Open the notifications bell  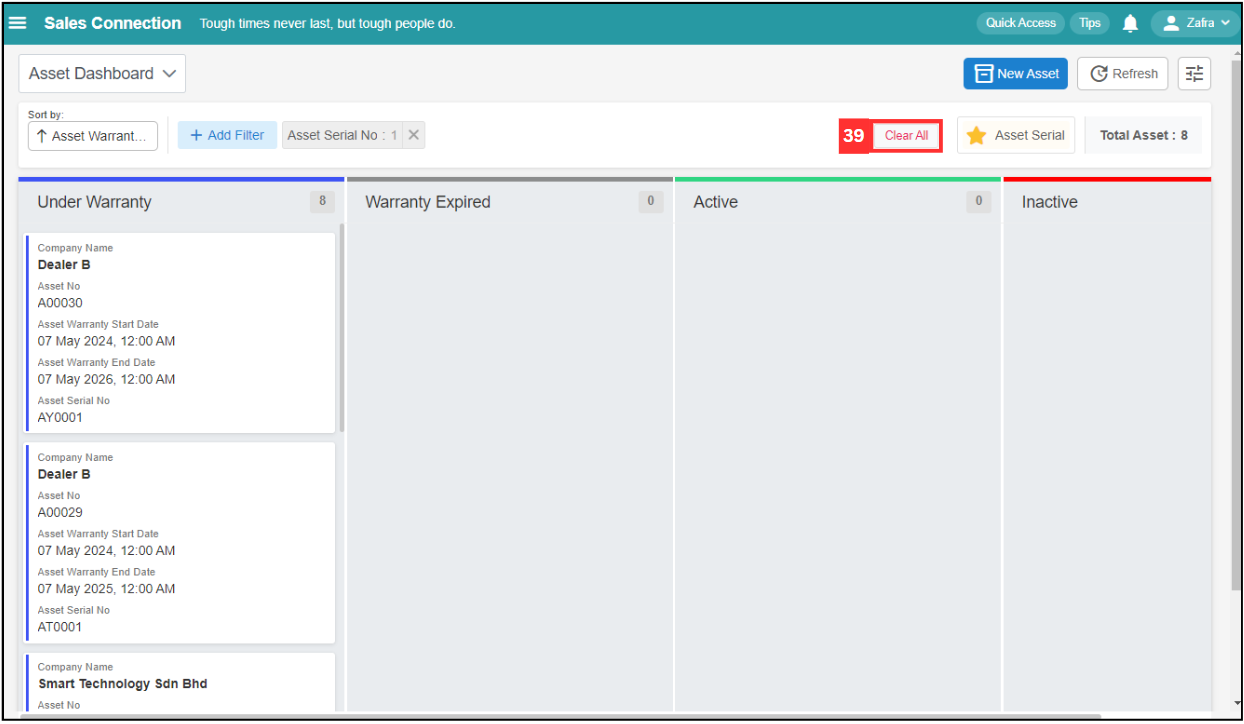[x=1130, y=23]
